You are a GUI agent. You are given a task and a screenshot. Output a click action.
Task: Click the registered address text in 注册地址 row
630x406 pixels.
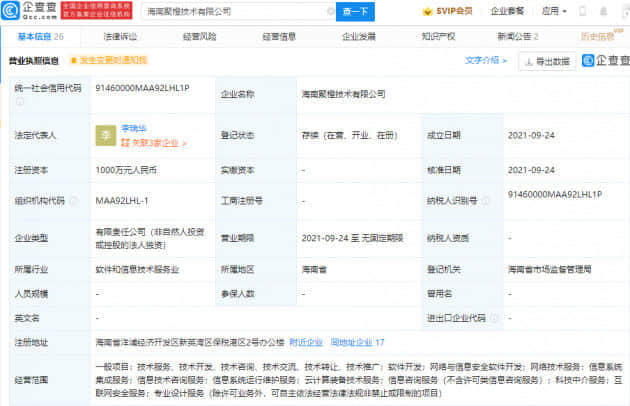tap(190, 342)
